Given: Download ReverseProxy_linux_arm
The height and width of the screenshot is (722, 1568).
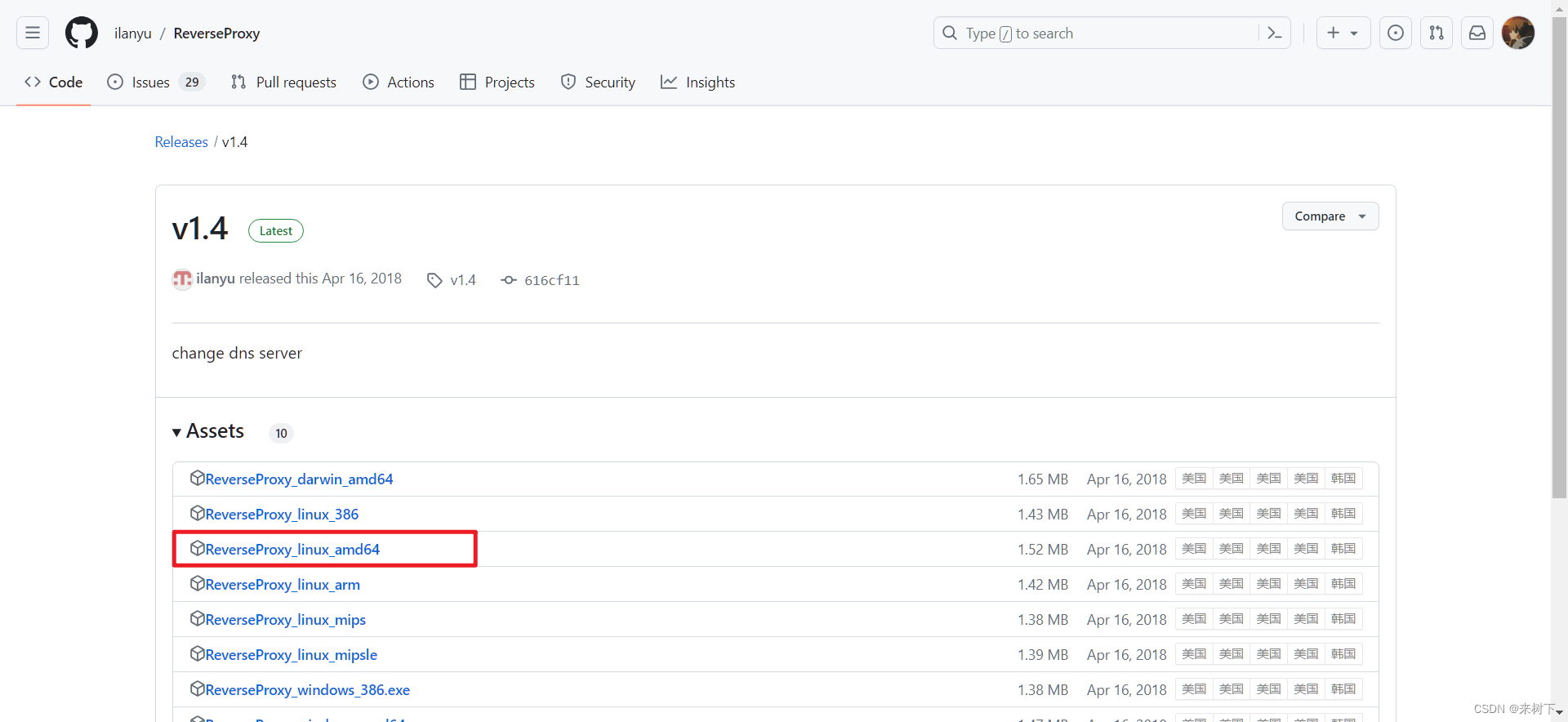Looking at the screenshot, I should pyautogui.click(x=283, y=585).
